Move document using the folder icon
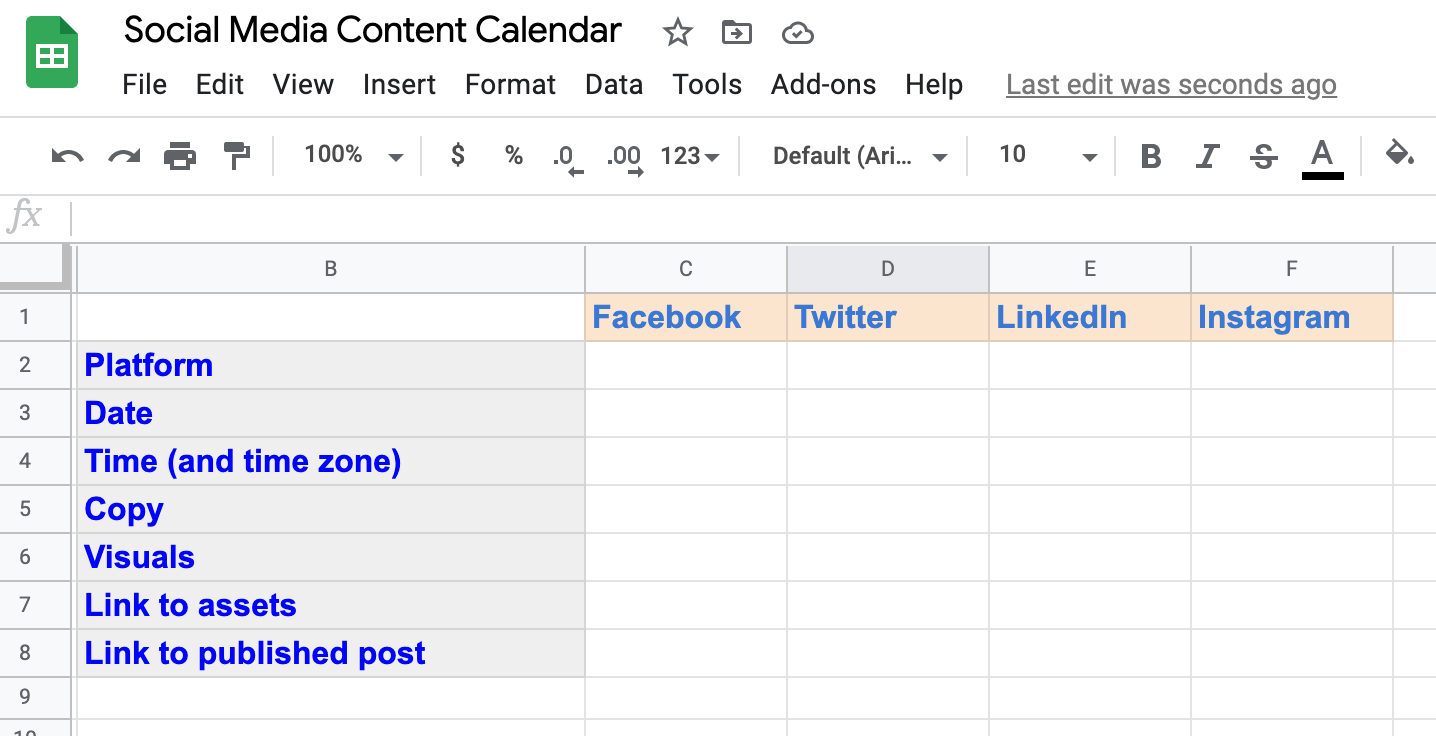 pos(737,33)
